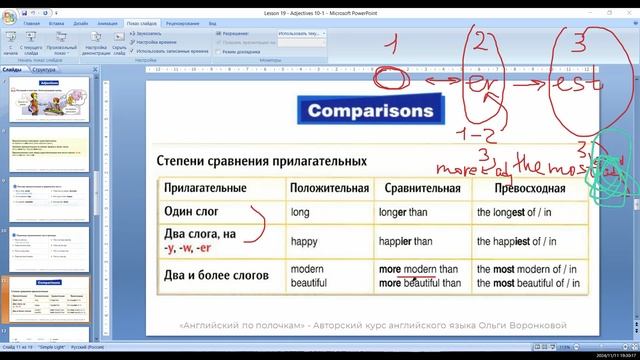
Task: Click the 'long' table cell
Action: 329,212
